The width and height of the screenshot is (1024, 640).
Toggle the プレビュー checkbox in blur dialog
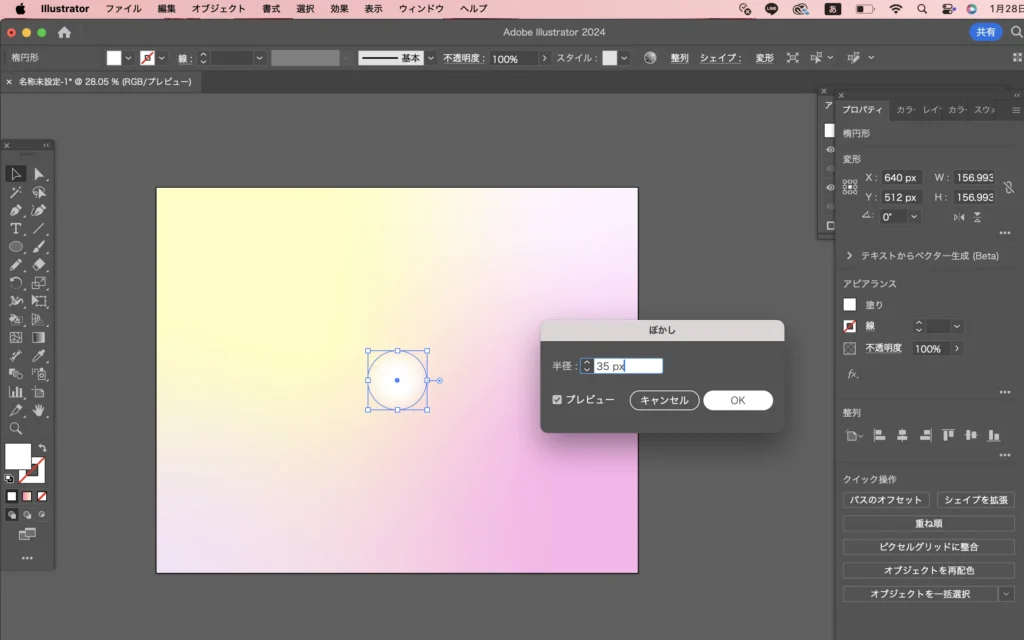click(x=557, y=400)
